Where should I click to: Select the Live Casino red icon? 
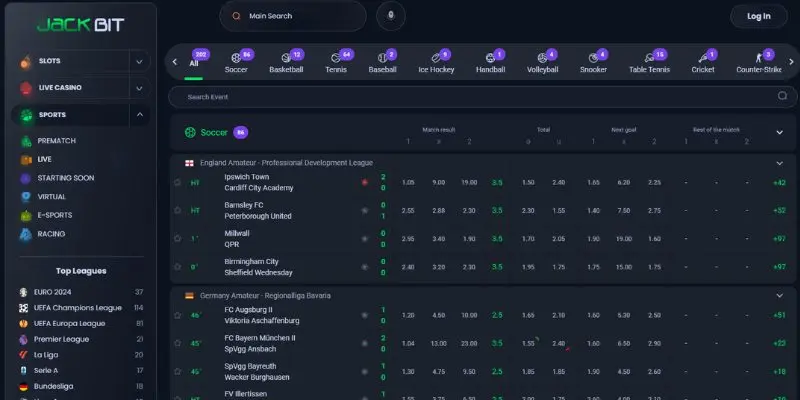pyautogui.click(x=26, y=88)
